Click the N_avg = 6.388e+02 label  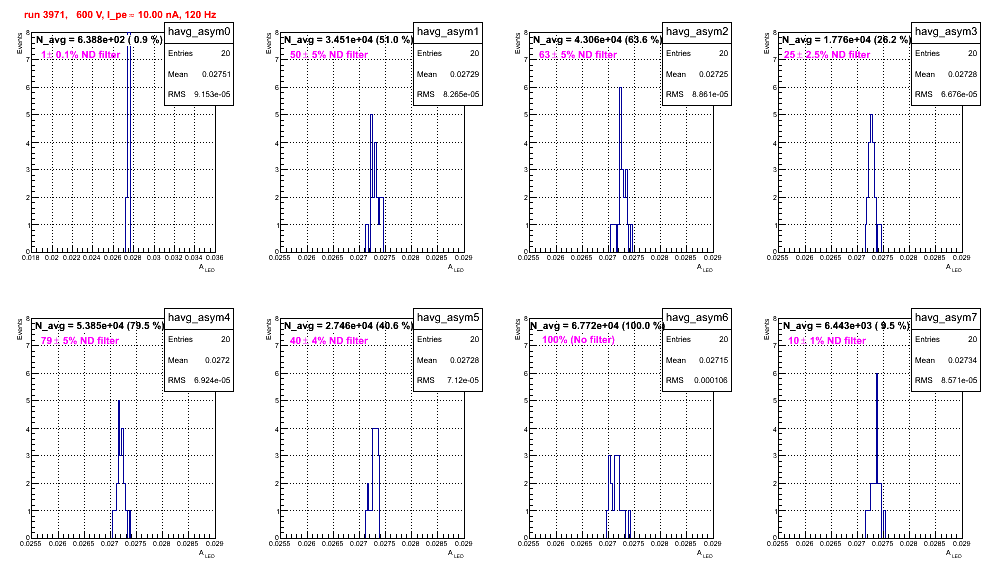click(x=98, y=40)
